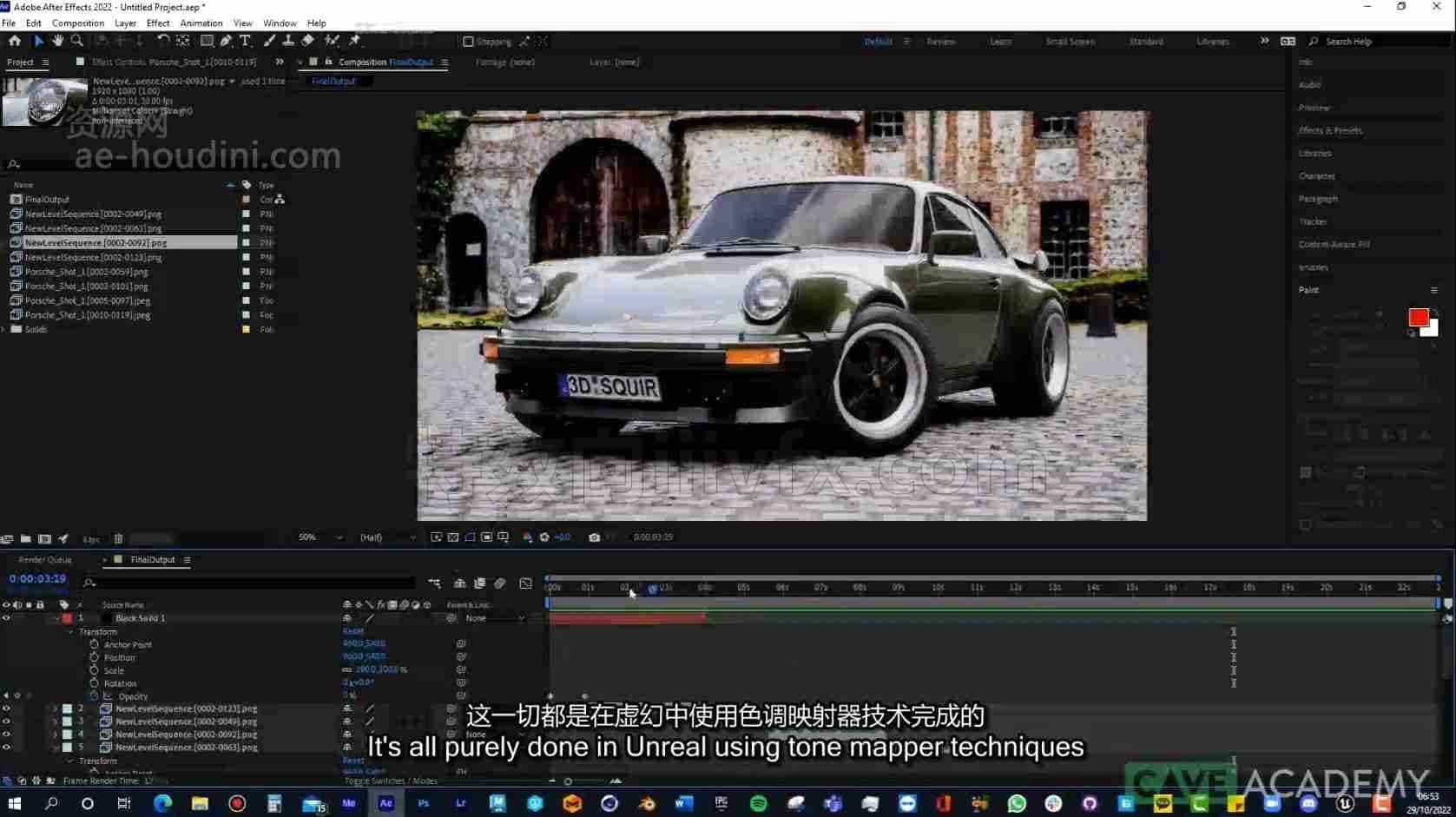This screenshot has height=817, width=1456.
Task: Open Blender from the Windows taskbar
Action: click(647, 803)
